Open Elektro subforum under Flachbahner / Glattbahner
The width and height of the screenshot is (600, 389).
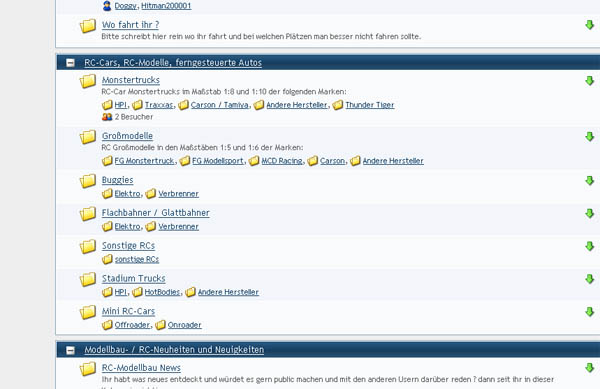[127, 227]
